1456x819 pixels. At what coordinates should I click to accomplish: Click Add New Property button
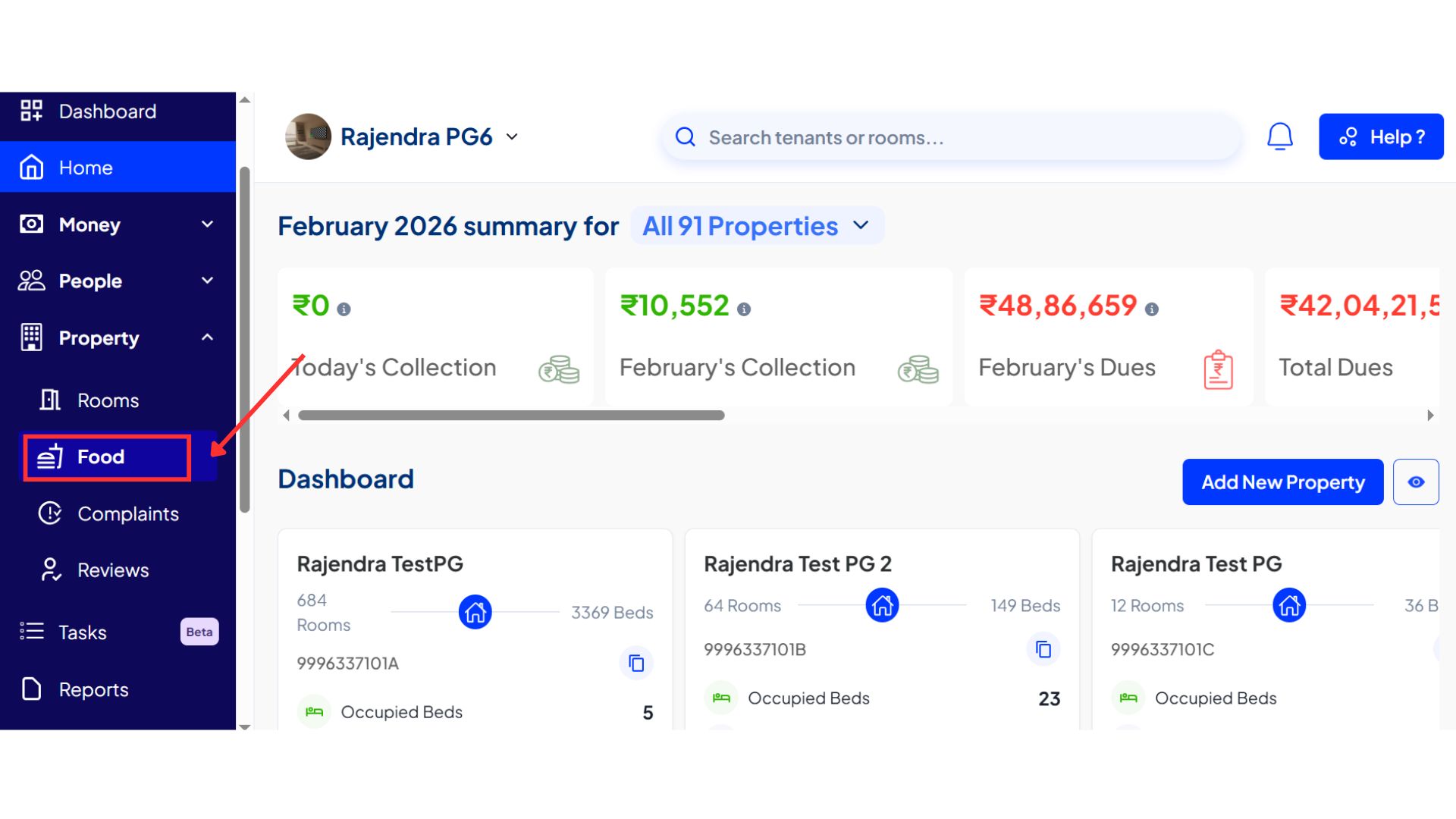[x=1282, y=482]
